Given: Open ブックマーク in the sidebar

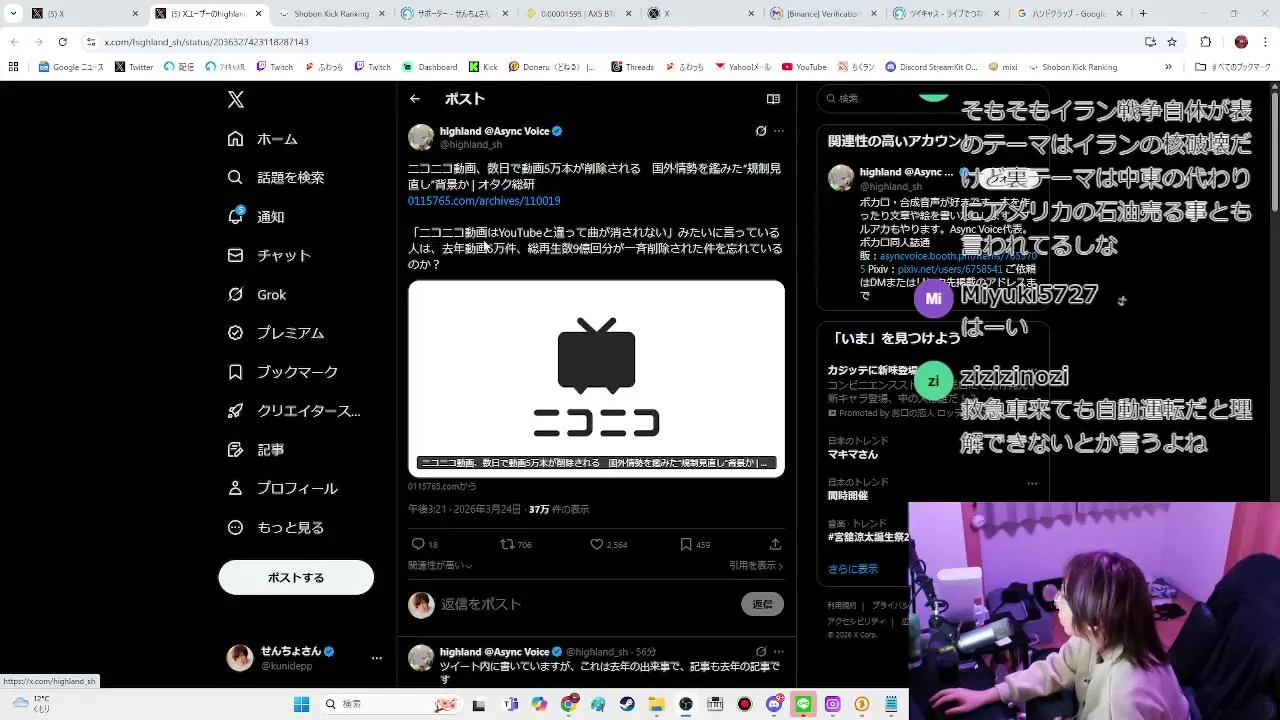Looking at the screenshot, I should (283, 372).
